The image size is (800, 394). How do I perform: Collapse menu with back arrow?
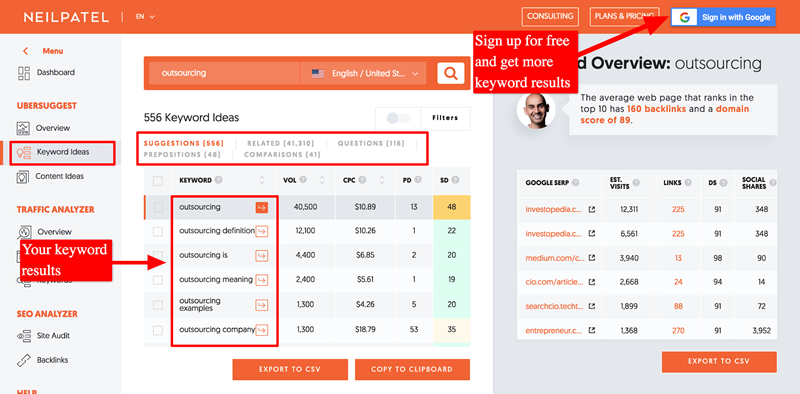(26, 51)
